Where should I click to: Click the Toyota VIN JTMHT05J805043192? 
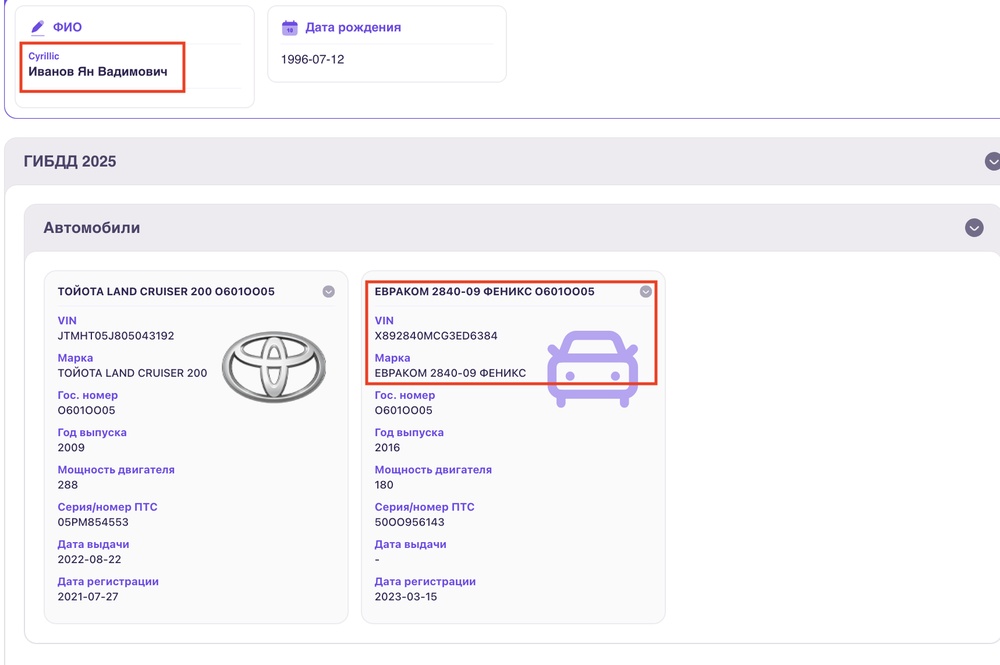point(116,336)
